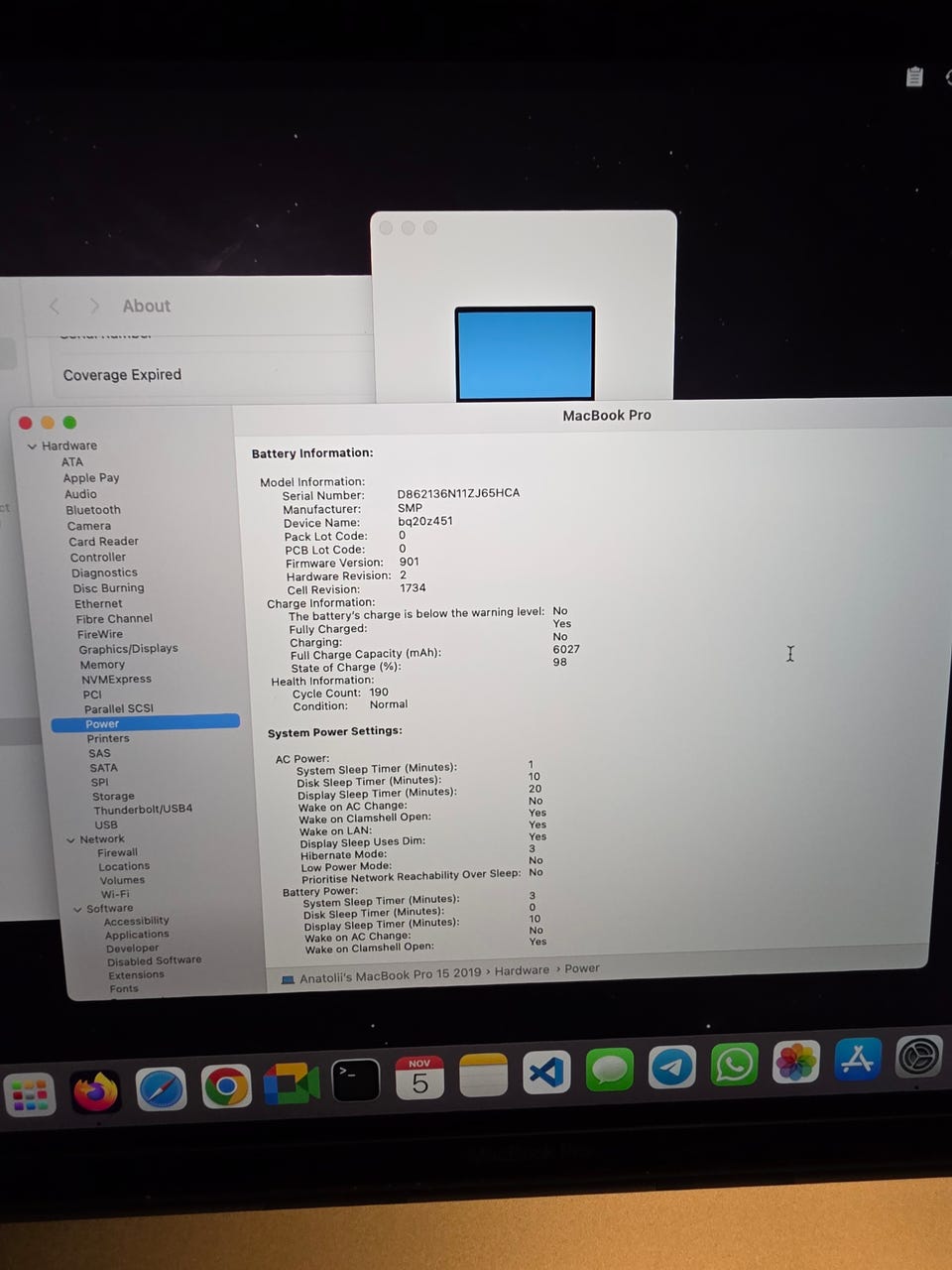Go forward in the About settings window

coord(94,306)
